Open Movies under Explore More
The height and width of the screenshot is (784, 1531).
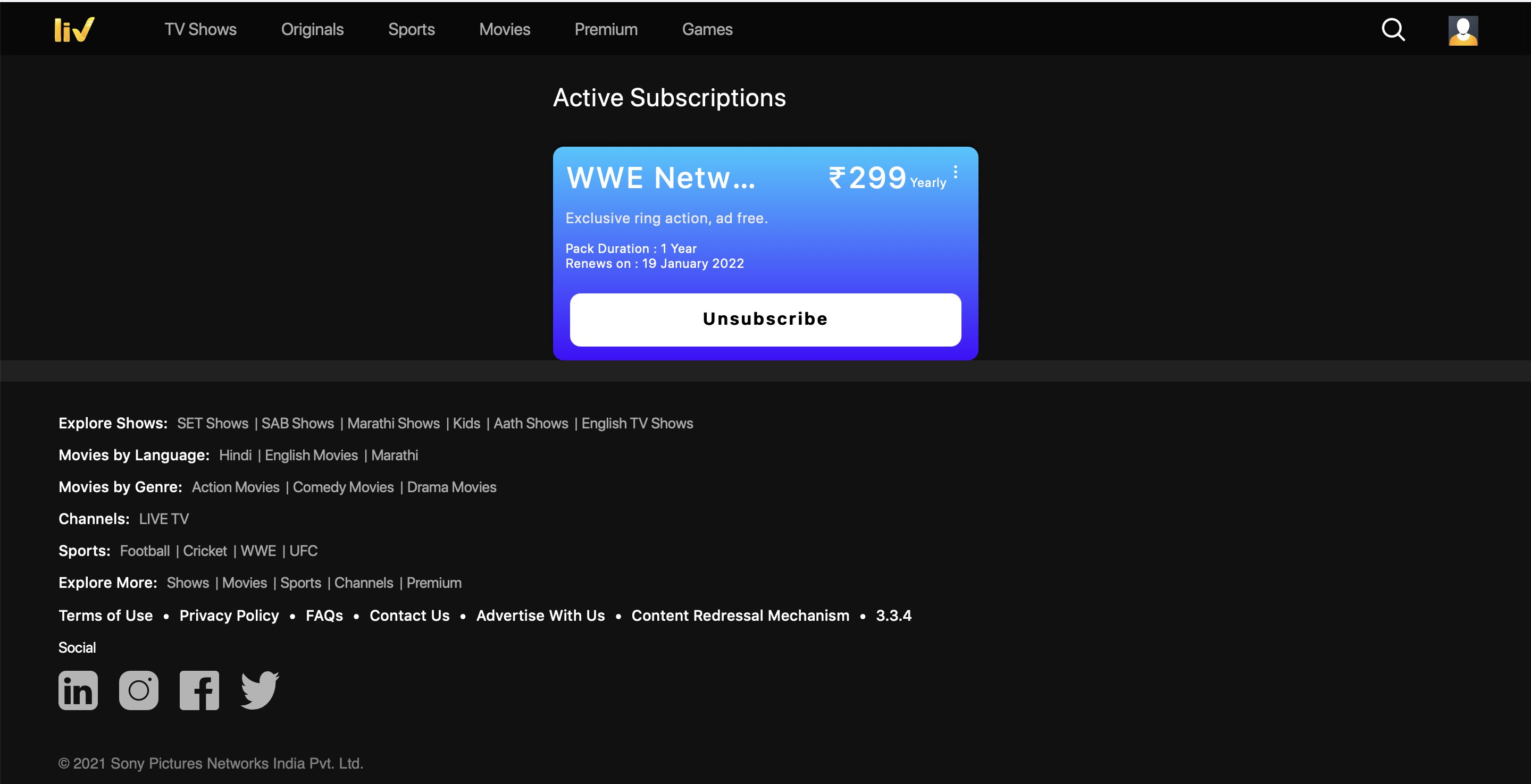click(244, 583)
